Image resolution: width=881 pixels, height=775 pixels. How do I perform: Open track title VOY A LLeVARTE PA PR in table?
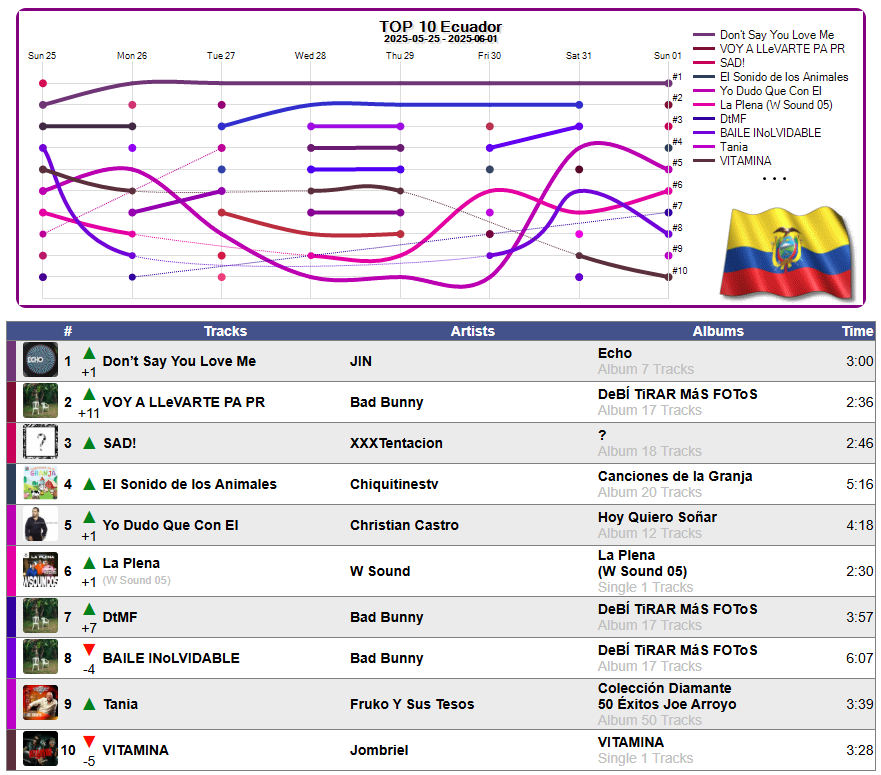[x=184, y=402]
